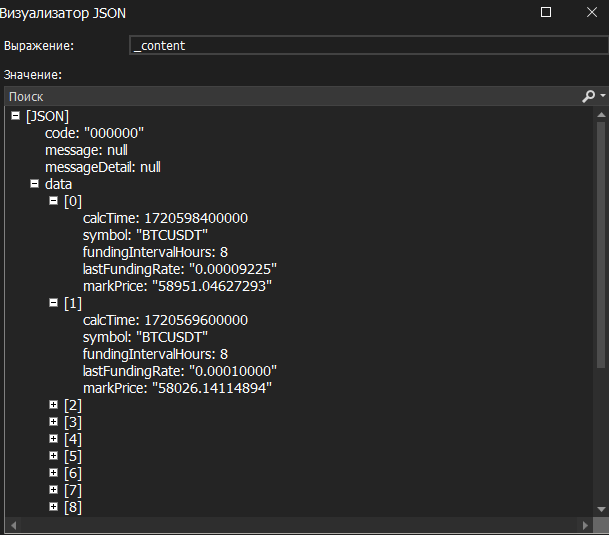
Task: Select lastFundingRate "0.00009225" row
Action: tap(179, 269)
